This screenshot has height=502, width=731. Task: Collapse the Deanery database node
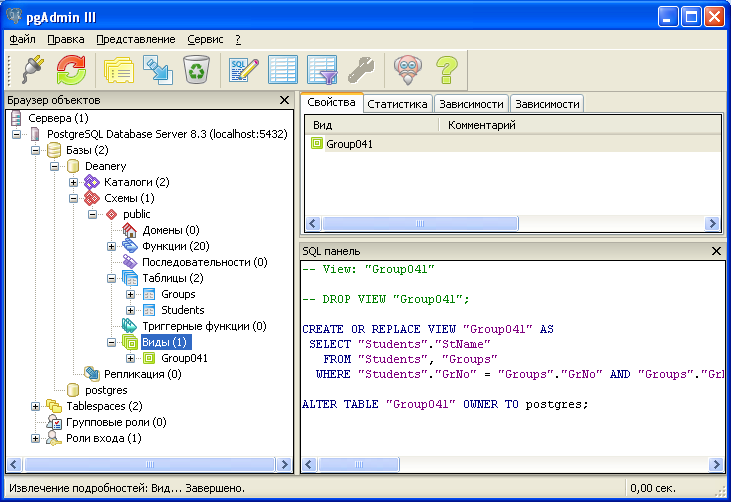click(x=55, y=166)
